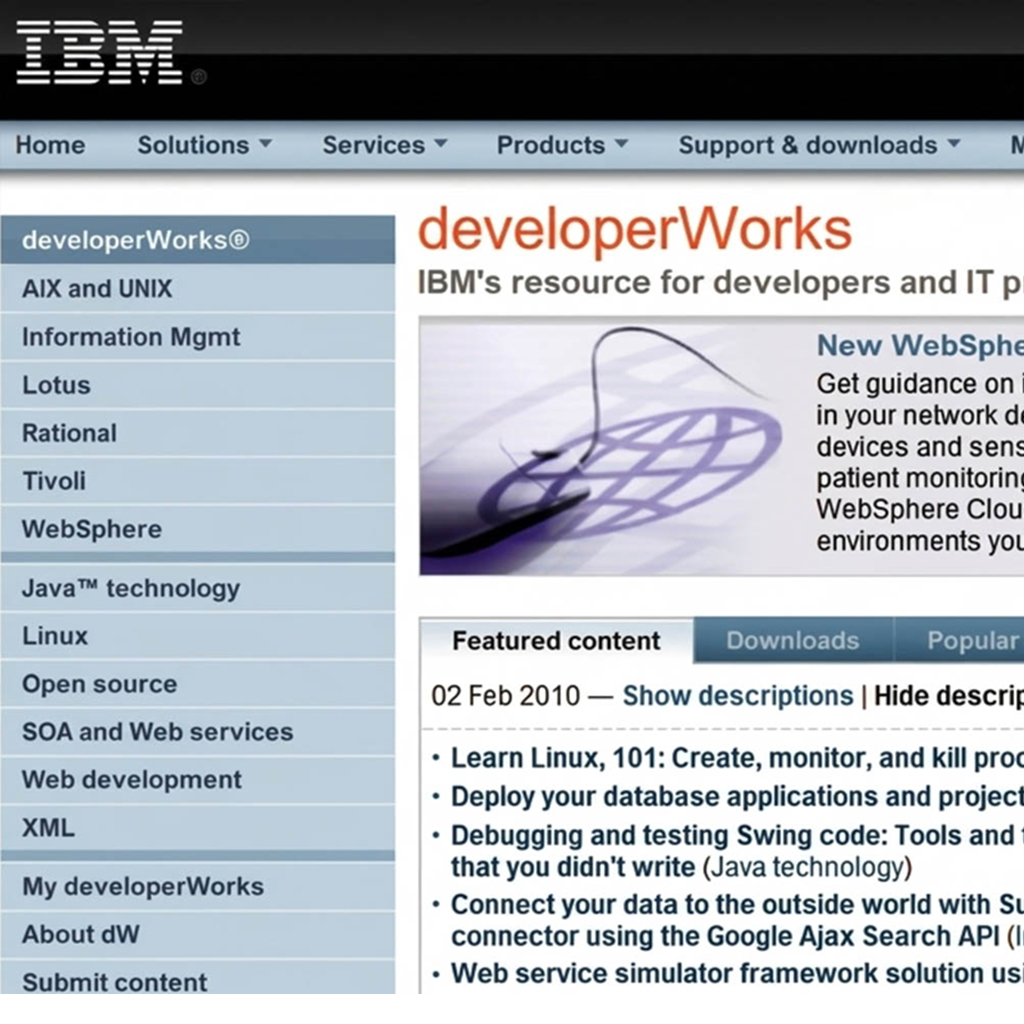Image resolution: width=1024 pixels, height=1024 pixels.
Task: Open the Popular tab
Action: click(x=977, y=640)
